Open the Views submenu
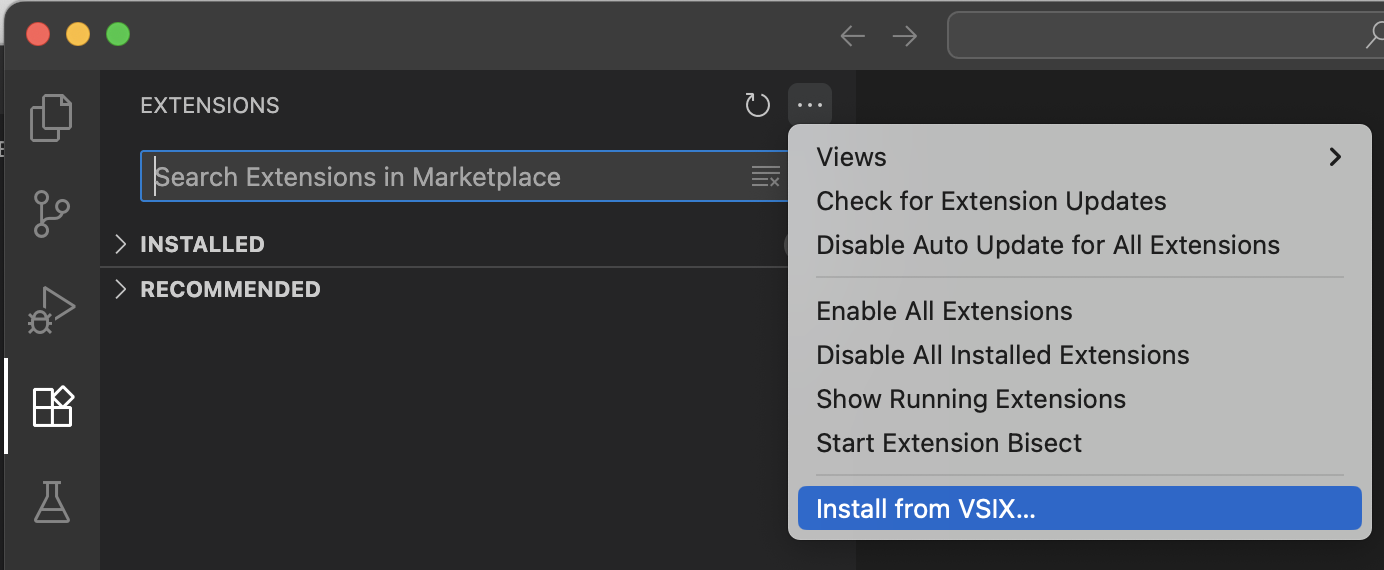Screen dimensions: 1384x570 (1079, 157)
